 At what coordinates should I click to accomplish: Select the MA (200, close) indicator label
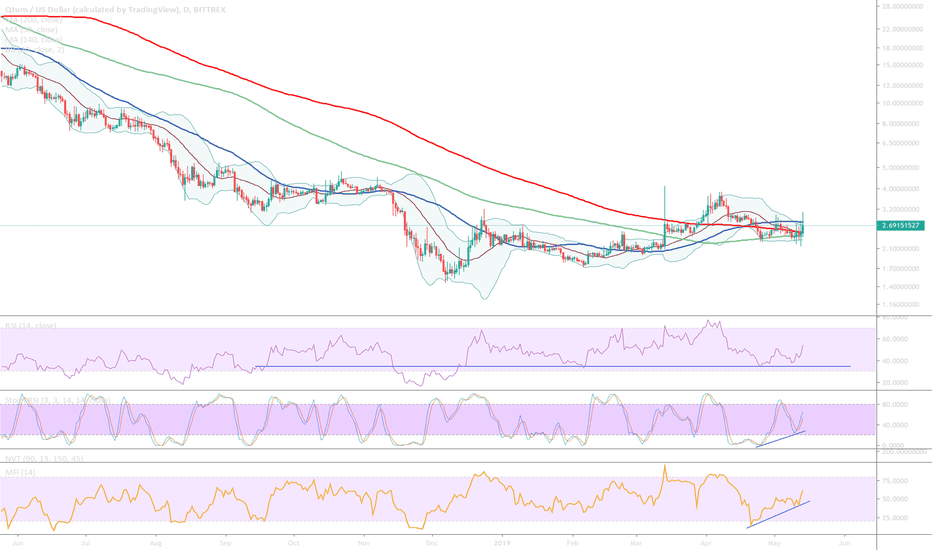click(33, 20)
